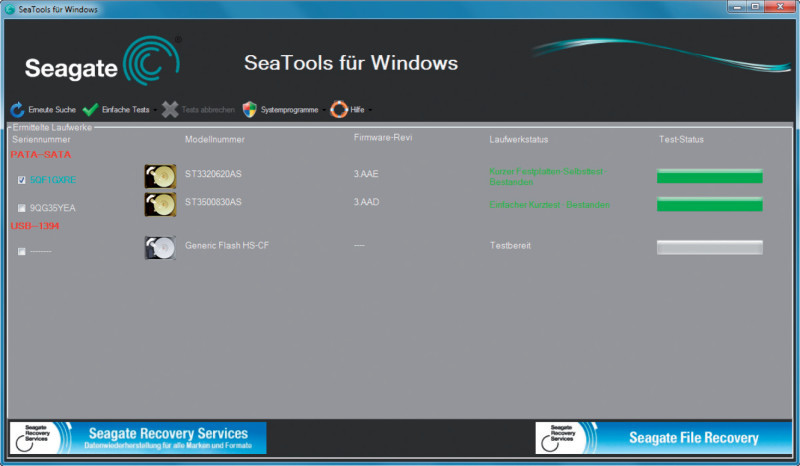Viewport: 800px width, 466px height.
Task: Click the Tests abbrechen label
Action: [x=208, y=110]
